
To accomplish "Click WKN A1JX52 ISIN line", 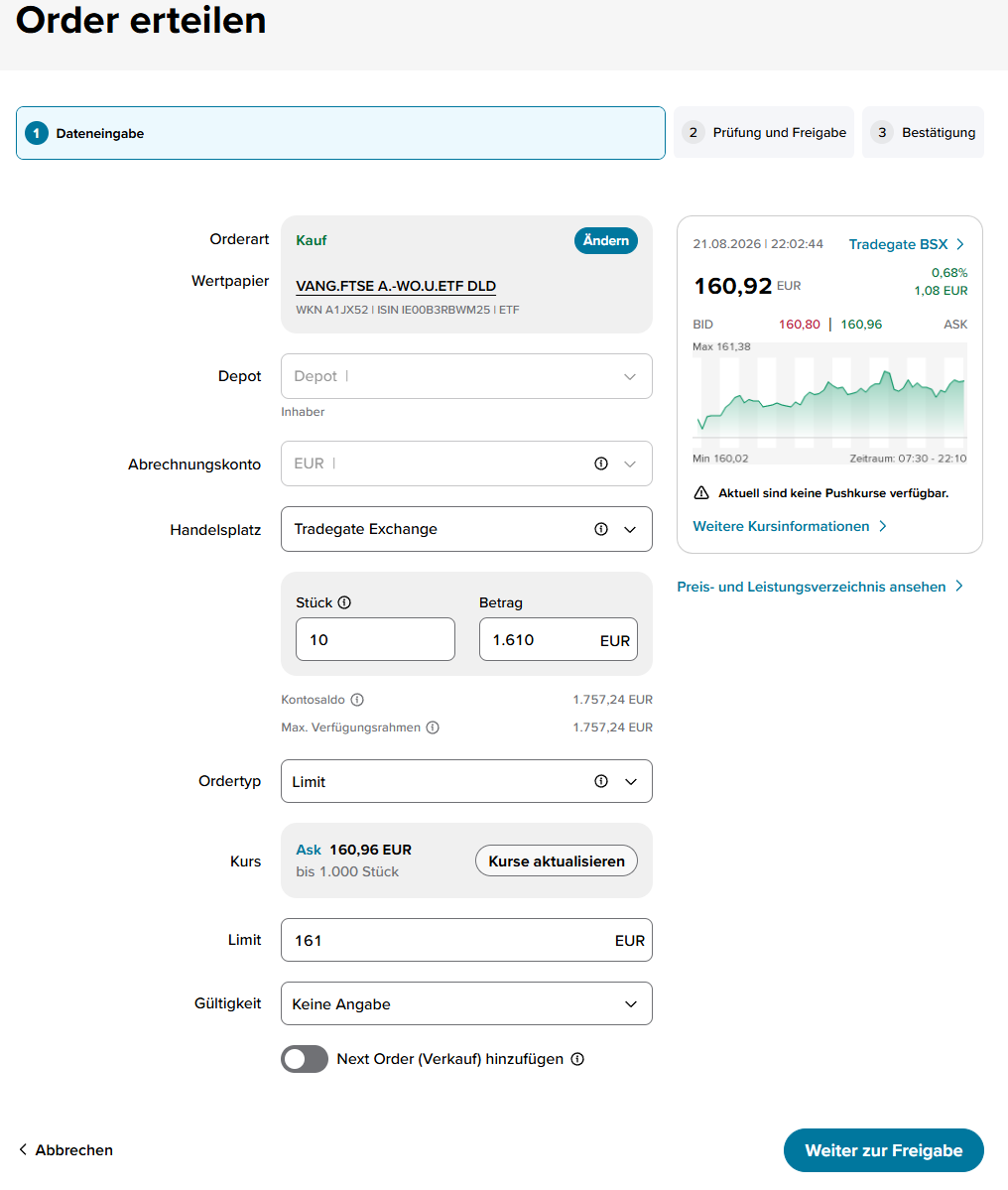I will point(408,310).
